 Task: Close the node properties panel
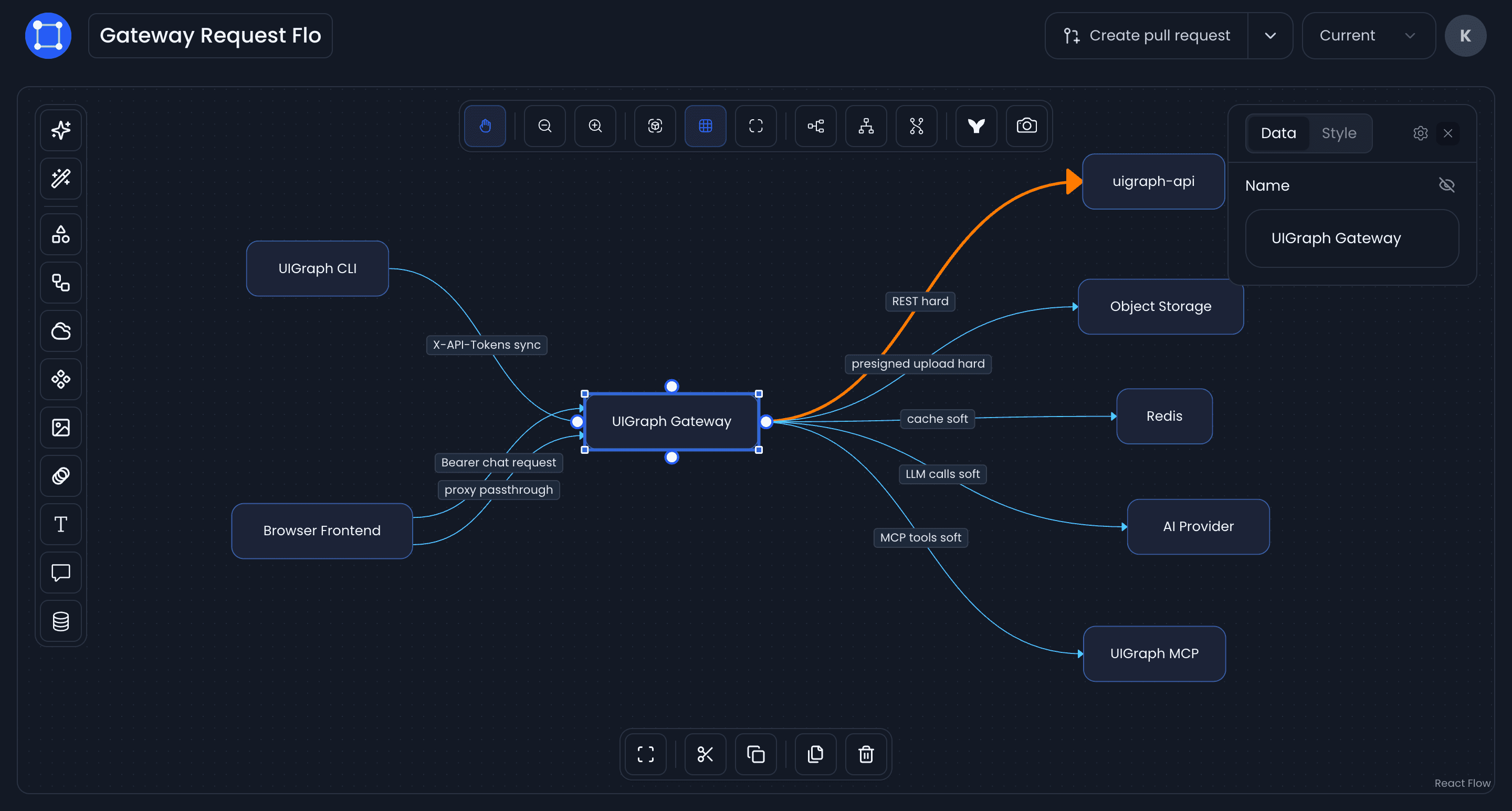click(x=1448, y=133)
